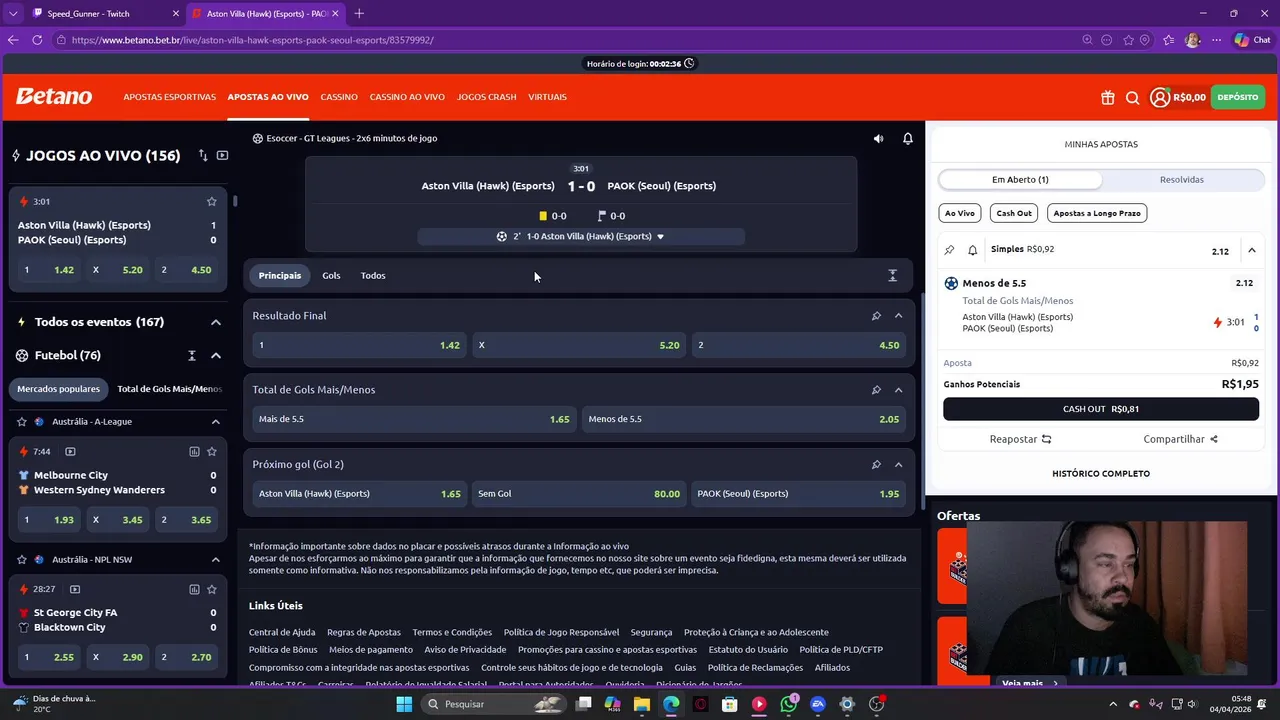Favorite the Melbourne City match star
This screenshot has width=1280, height=720.
(x=211, y=452)
